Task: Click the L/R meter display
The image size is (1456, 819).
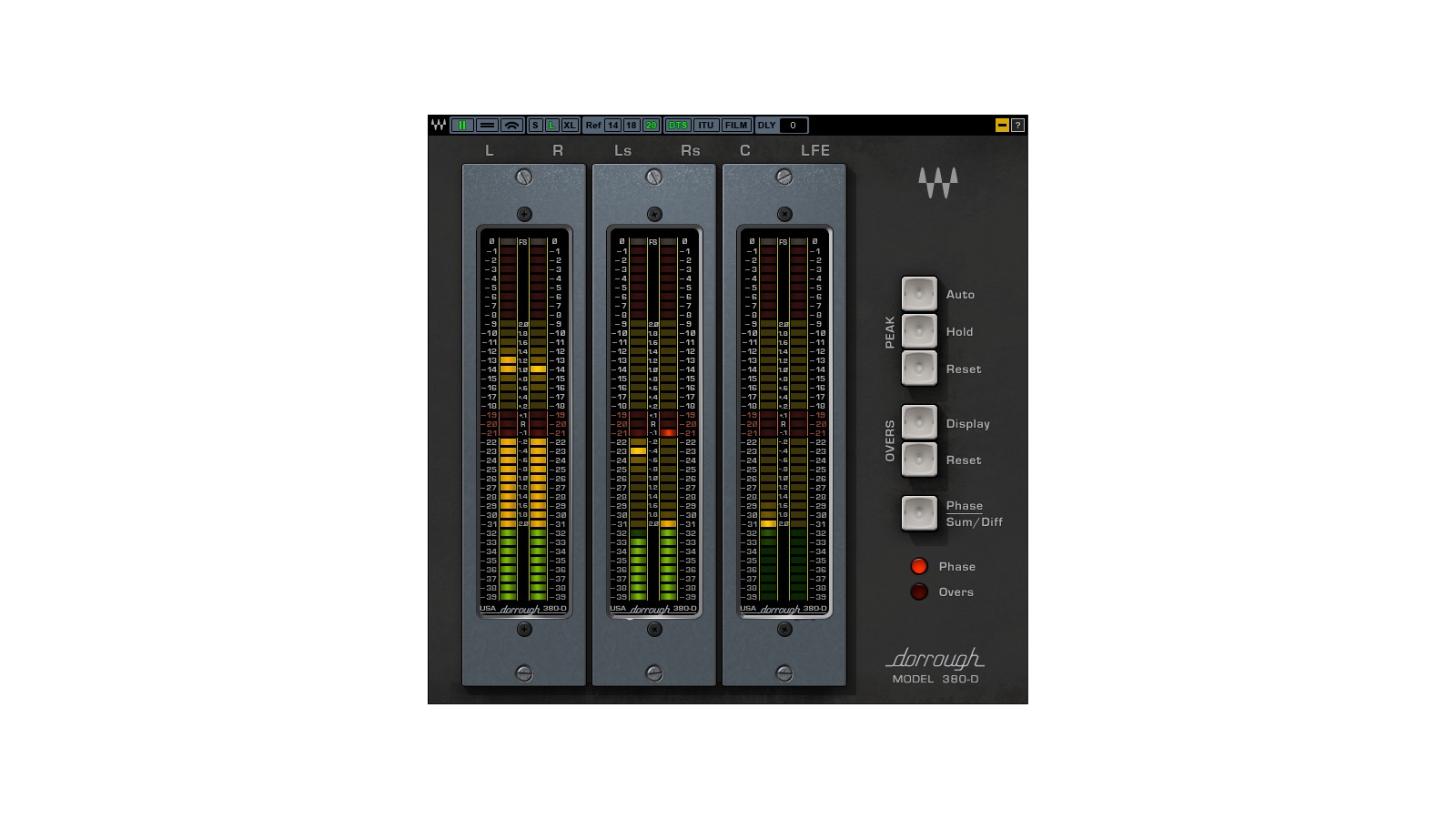Action: click(524, 421)
